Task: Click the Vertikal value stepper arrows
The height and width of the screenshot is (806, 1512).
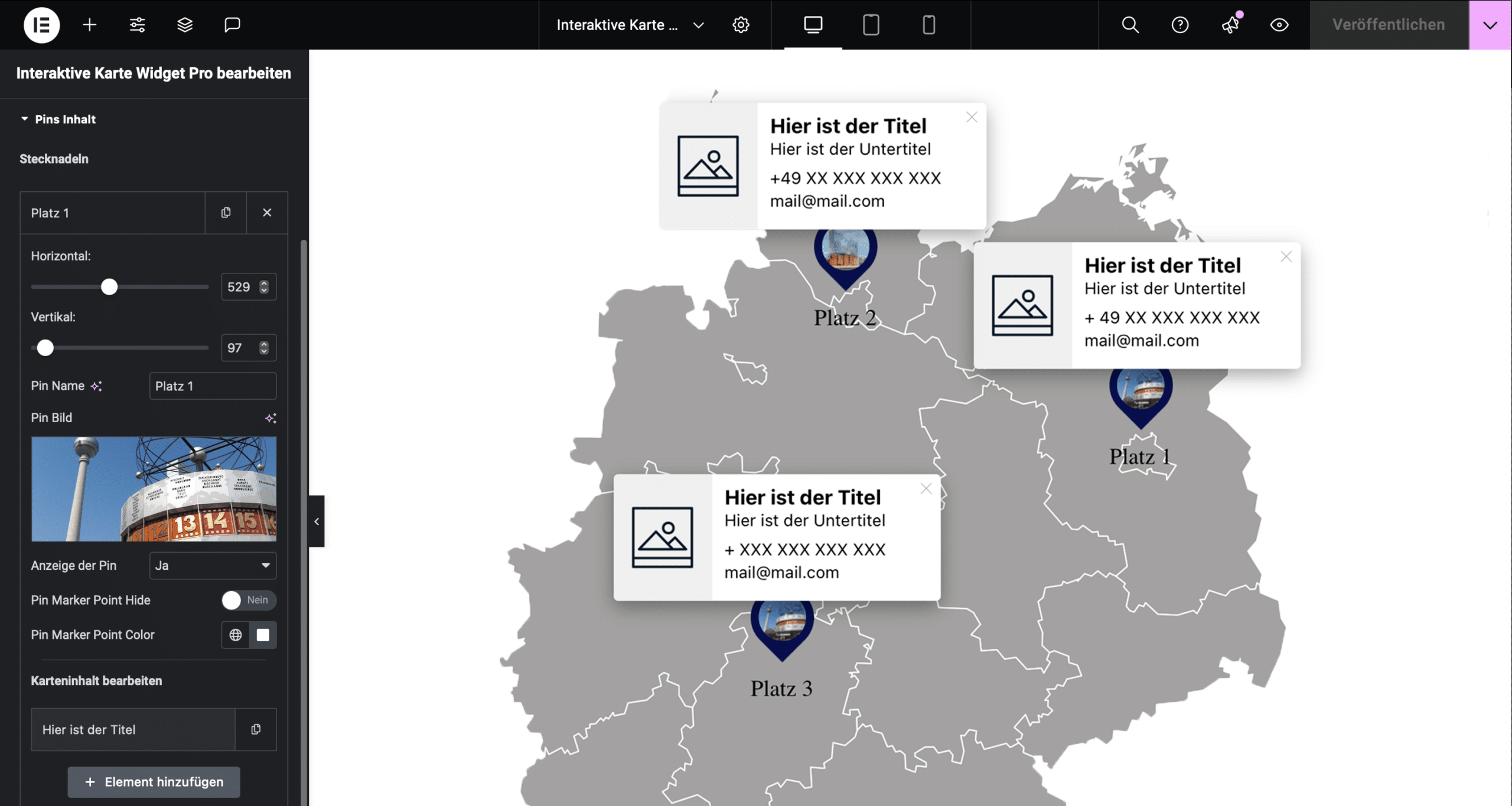Action: click(x=264, y=348)
